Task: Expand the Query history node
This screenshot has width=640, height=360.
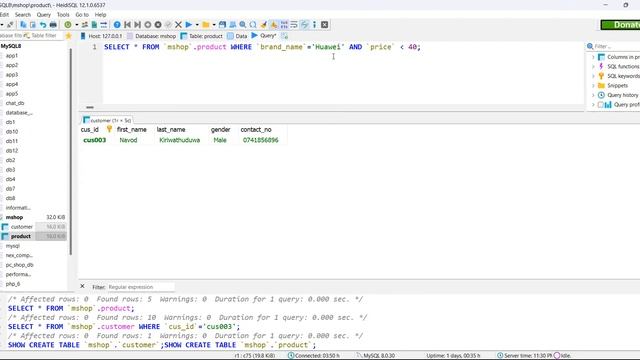Action: (593, 95)
